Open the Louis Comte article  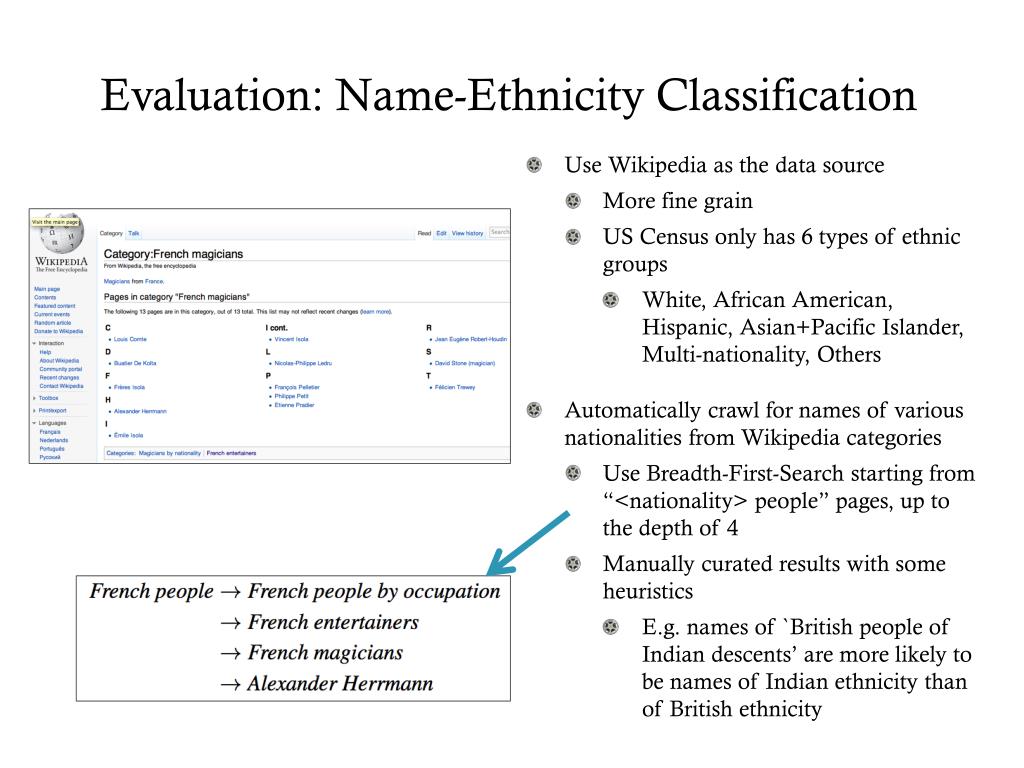coord(130,339)
